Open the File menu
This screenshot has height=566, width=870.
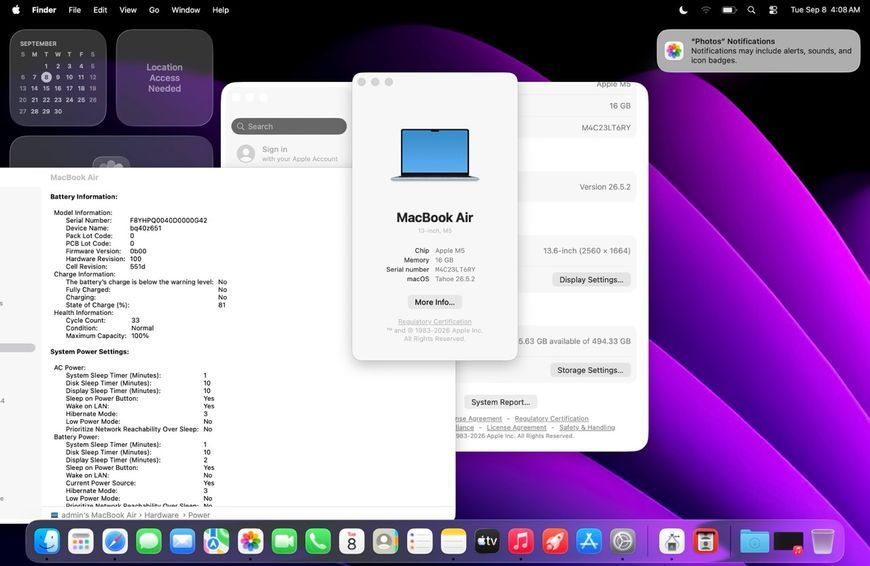(74, 10)
